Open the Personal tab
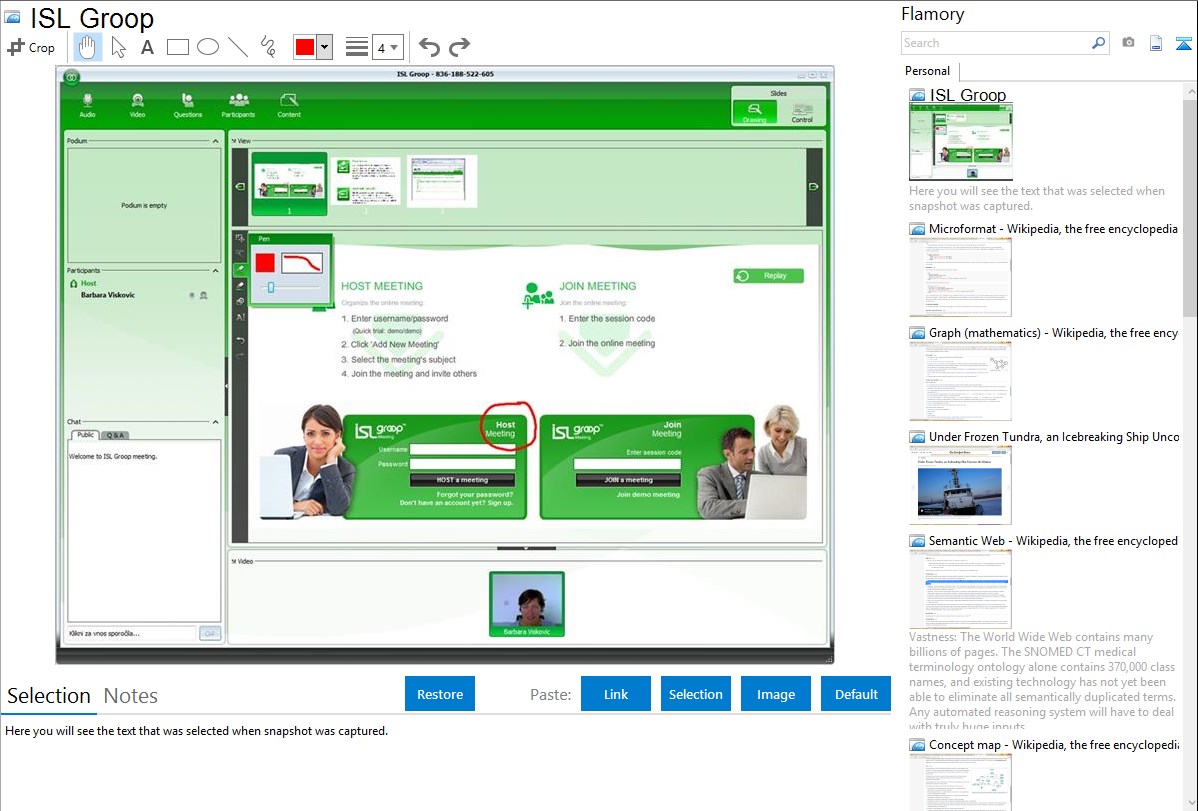This screenshot has width=1198, height=811. tap(927, 71)
